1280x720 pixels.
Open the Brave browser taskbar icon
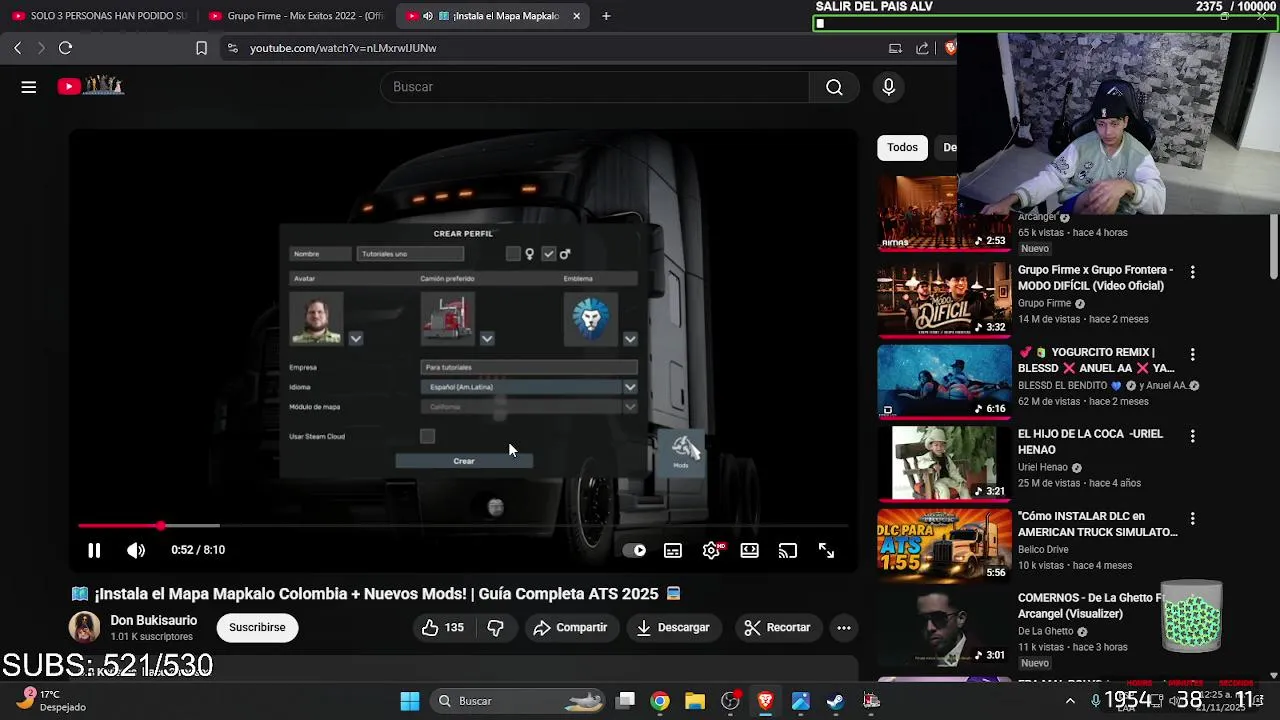tap(765, 701)
